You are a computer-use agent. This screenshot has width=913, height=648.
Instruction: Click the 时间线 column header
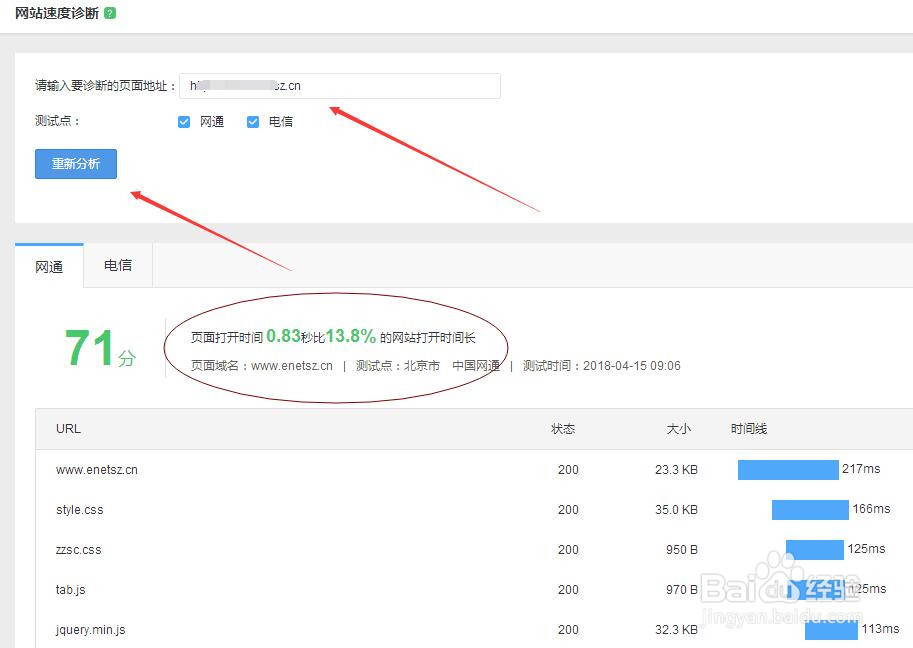click(749, 429)
